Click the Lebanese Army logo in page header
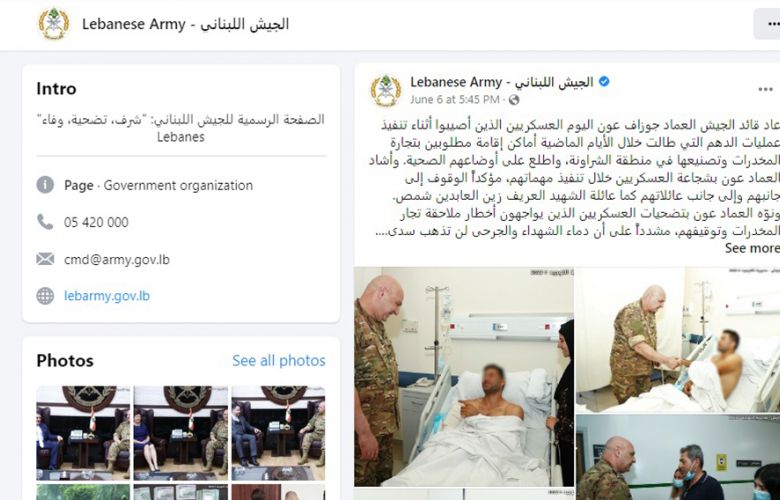780x500 pixels. point(54,23)
